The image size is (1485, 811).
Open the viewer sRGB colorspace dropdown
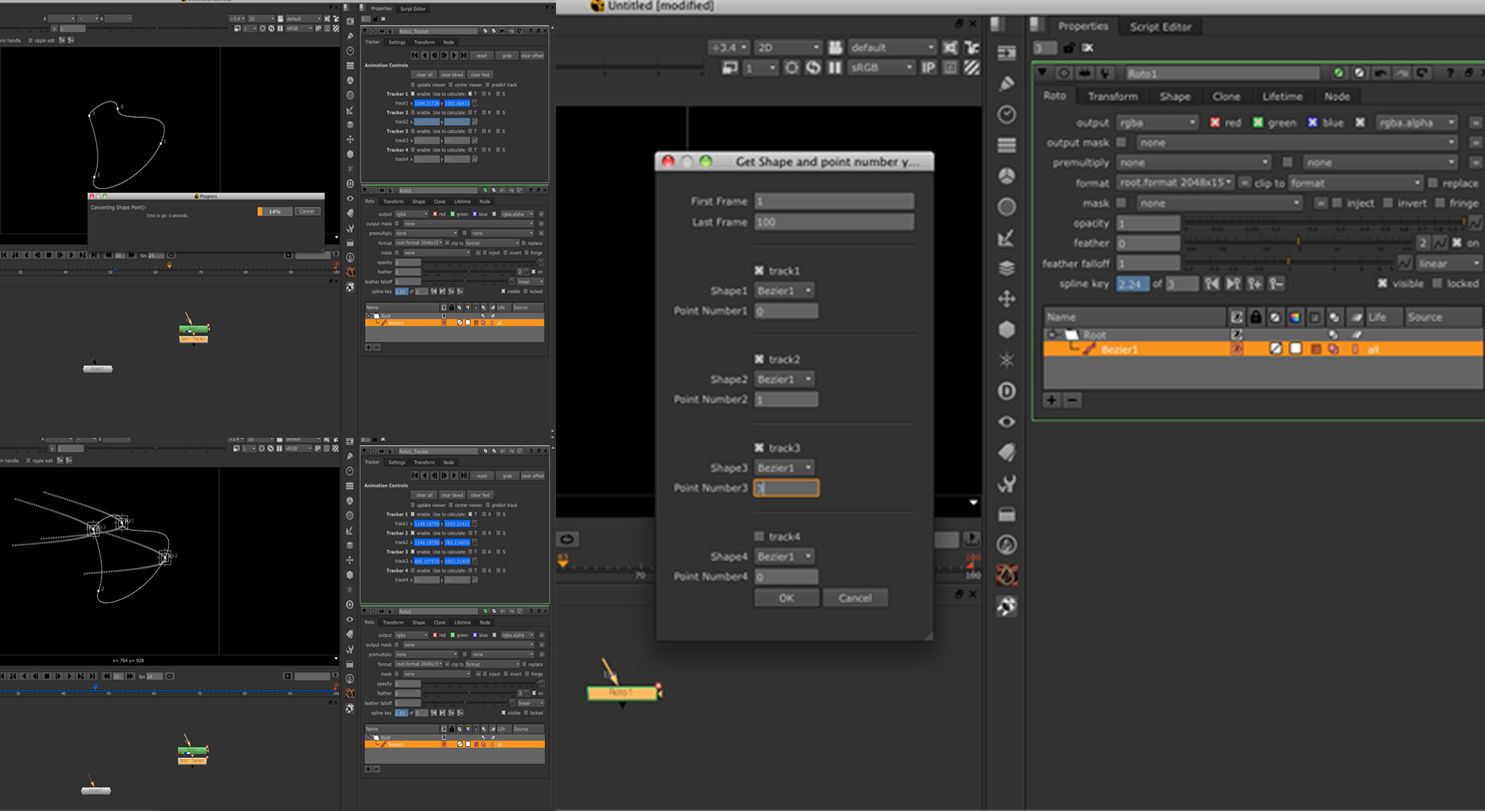(881, 68)
